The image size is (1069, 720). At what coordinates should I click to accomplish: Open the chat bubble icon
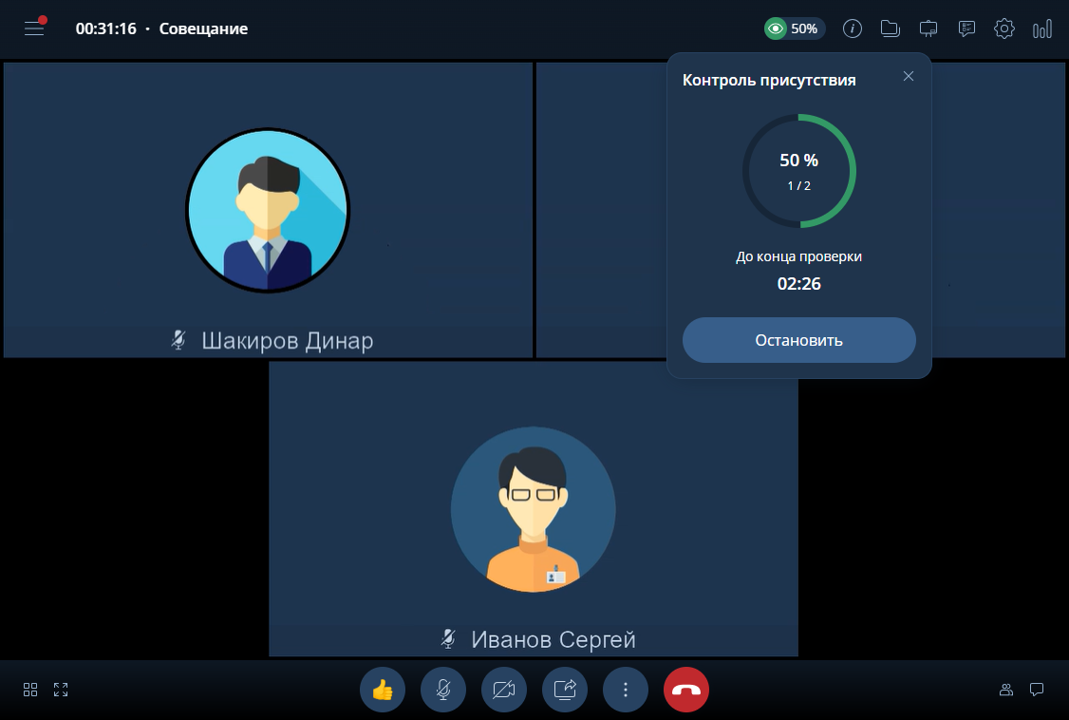[x=1037, y=690]
